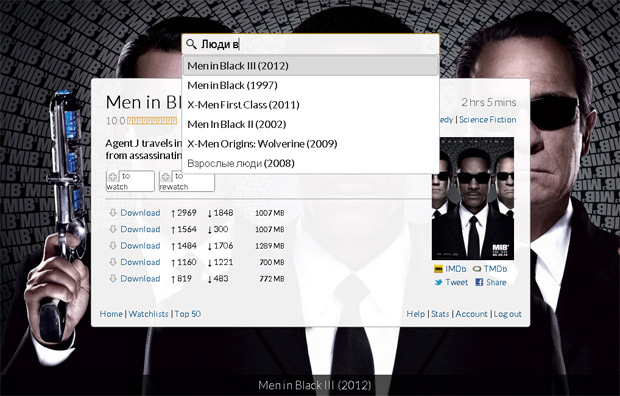The height and width of the screenshot is (396, 620).
Task: Click download arrow icon in 1160 row
Action: (x=113, y=262)
